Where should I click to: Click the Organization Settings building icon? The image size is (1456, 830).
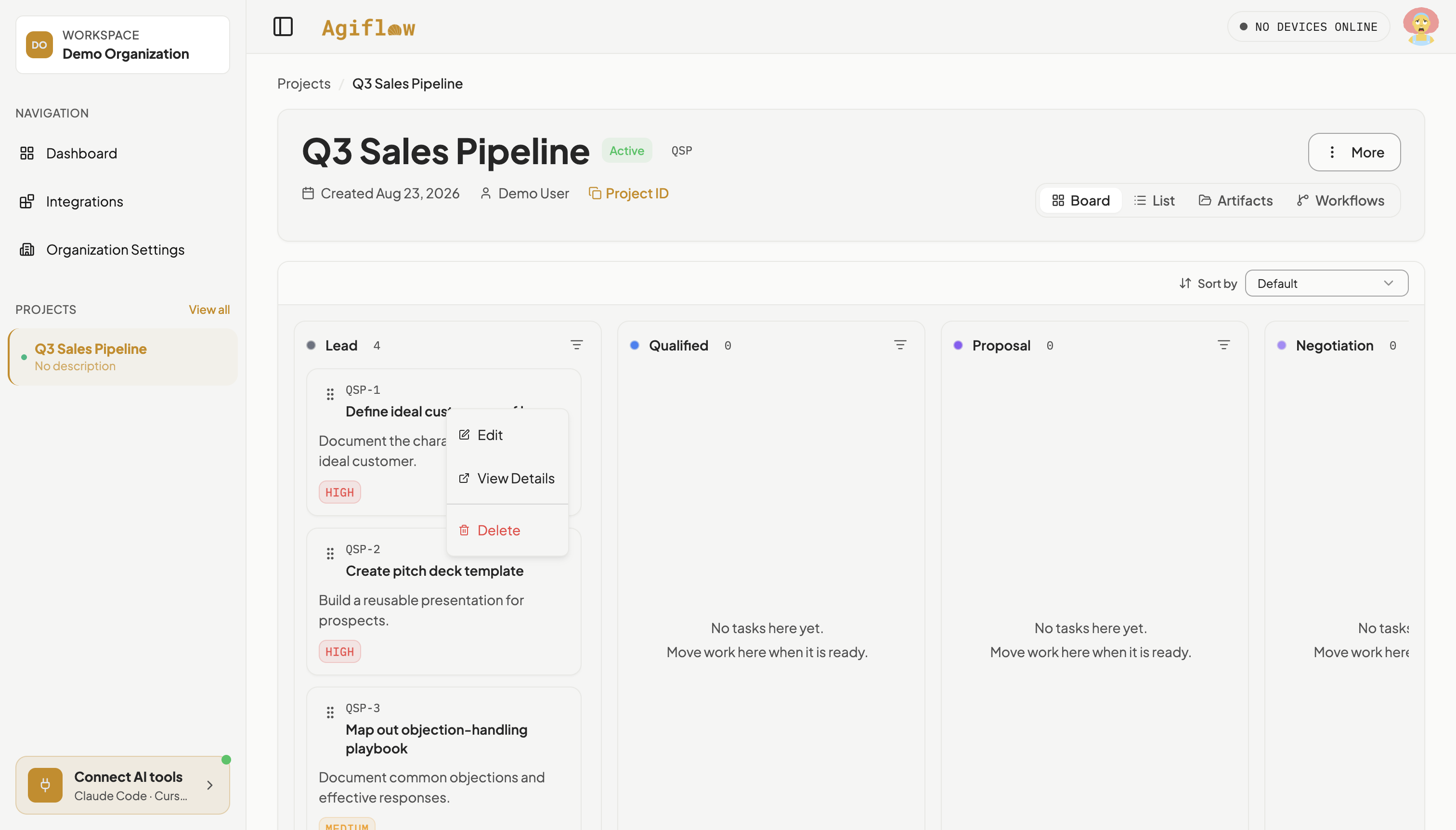coord(27,250)
